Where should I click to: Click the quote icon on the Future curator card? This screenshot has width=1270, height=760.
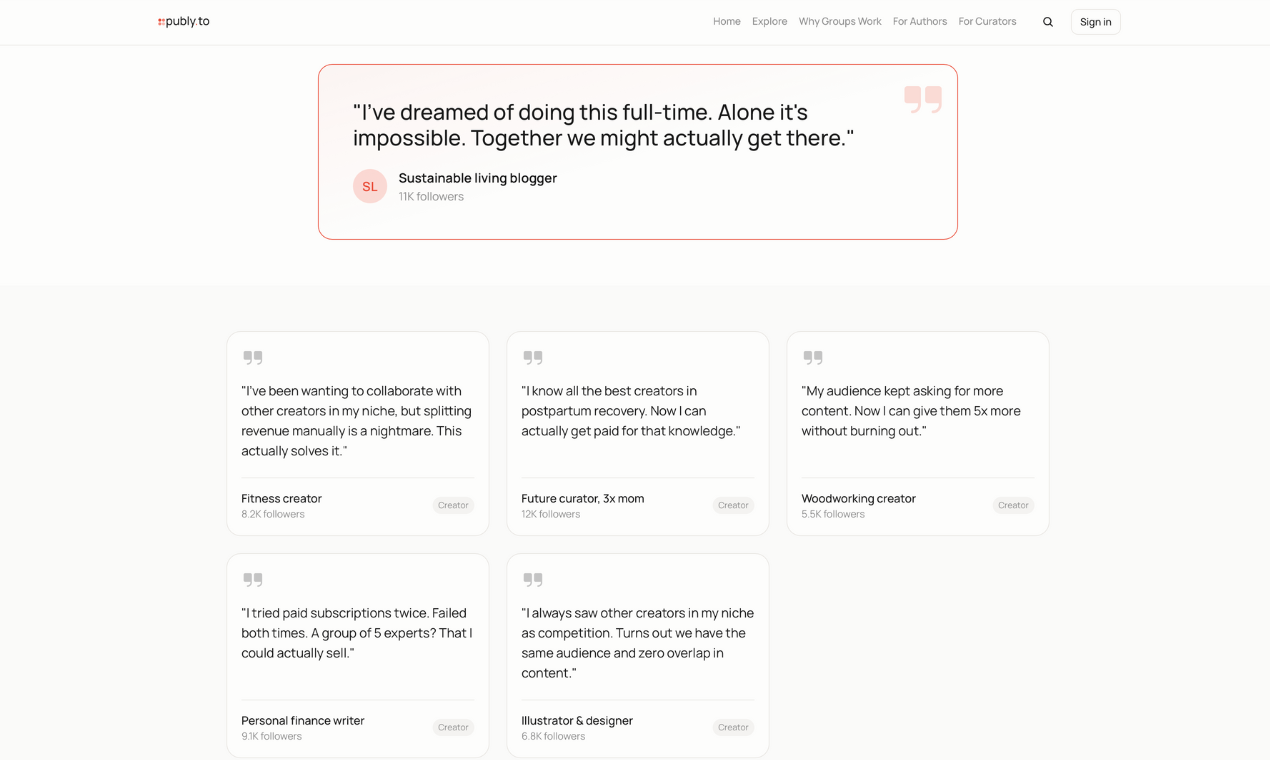(x=532, y=357)
